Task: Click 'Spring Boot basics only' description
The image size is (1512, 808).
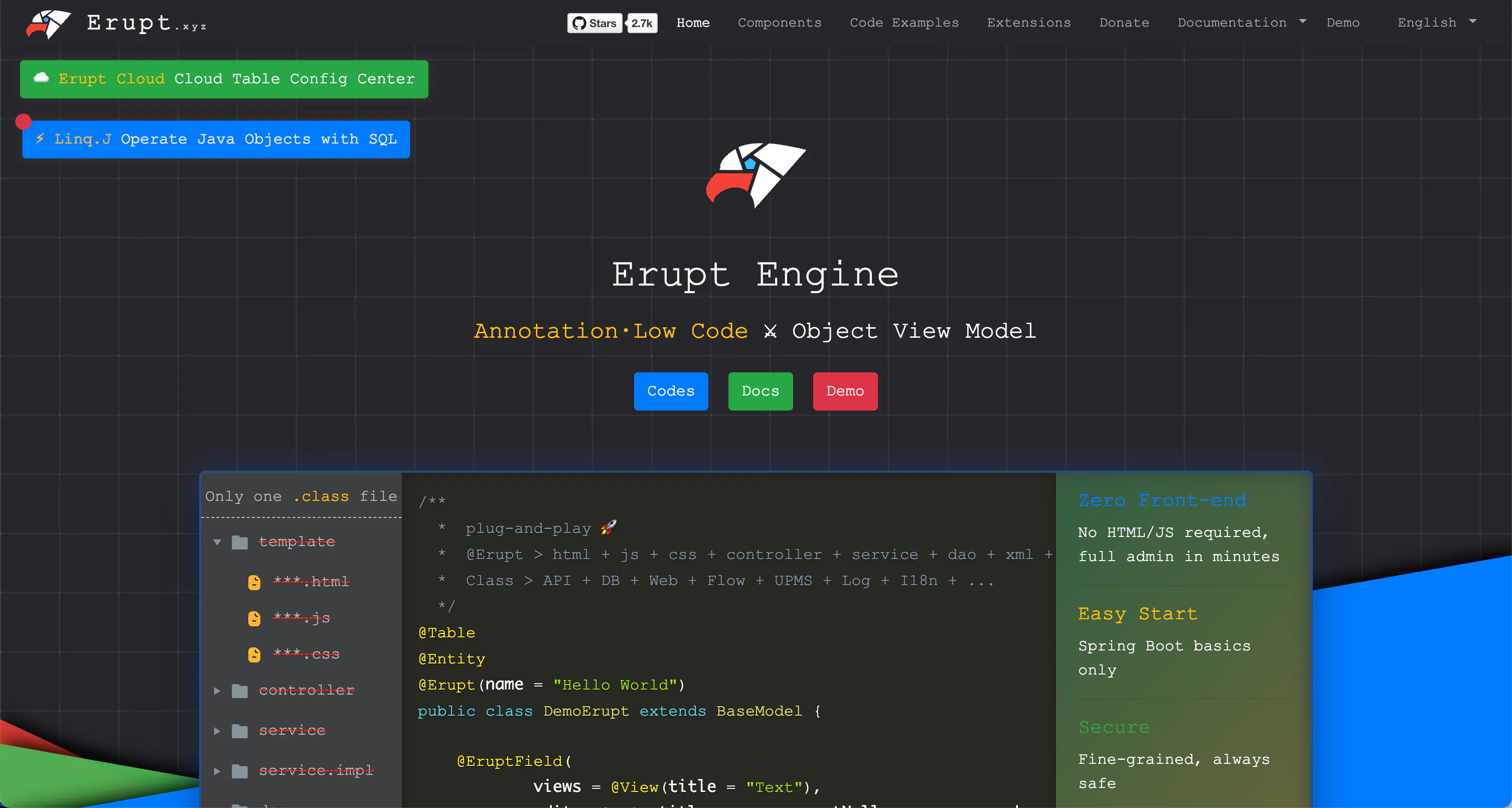Action: coord(1164,657)
